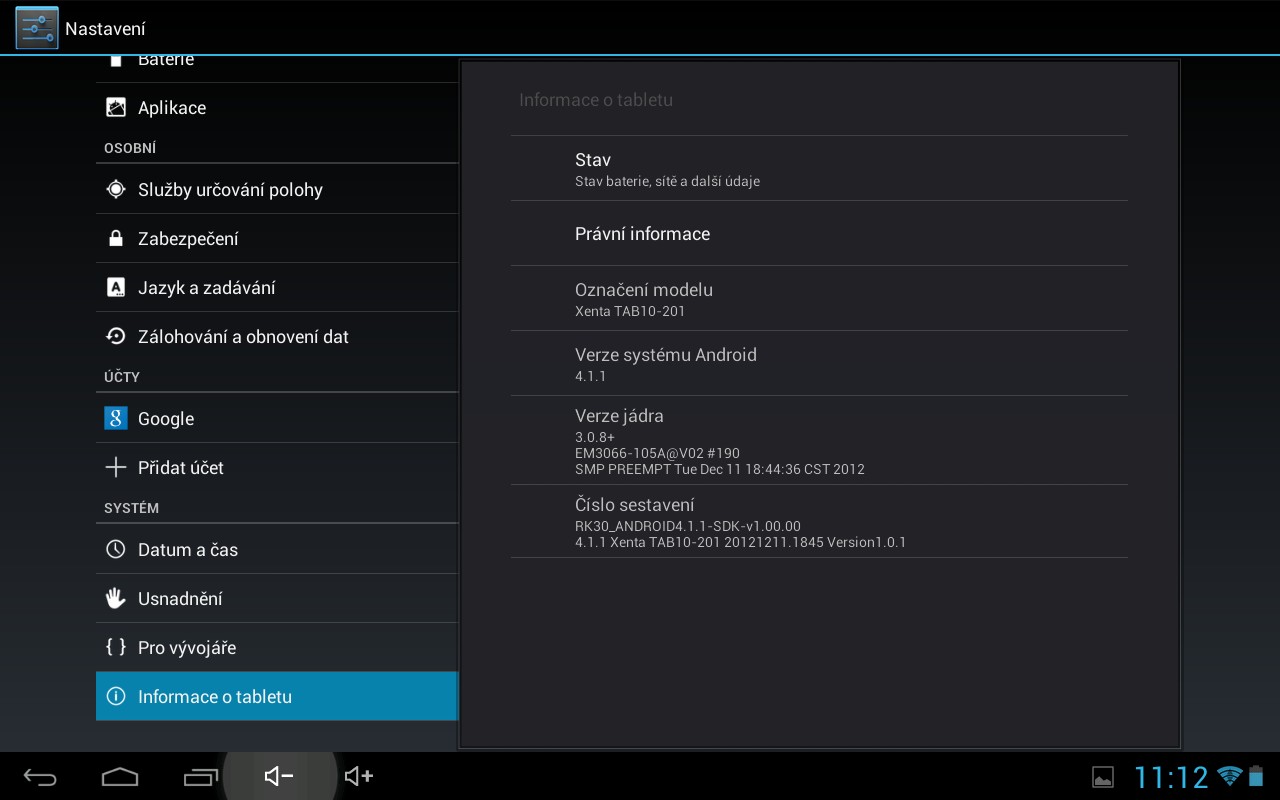The height and width of the screenshot is (800, 1280).
Task: Tap the language letter A icon
Action: [x=116, y=287]
